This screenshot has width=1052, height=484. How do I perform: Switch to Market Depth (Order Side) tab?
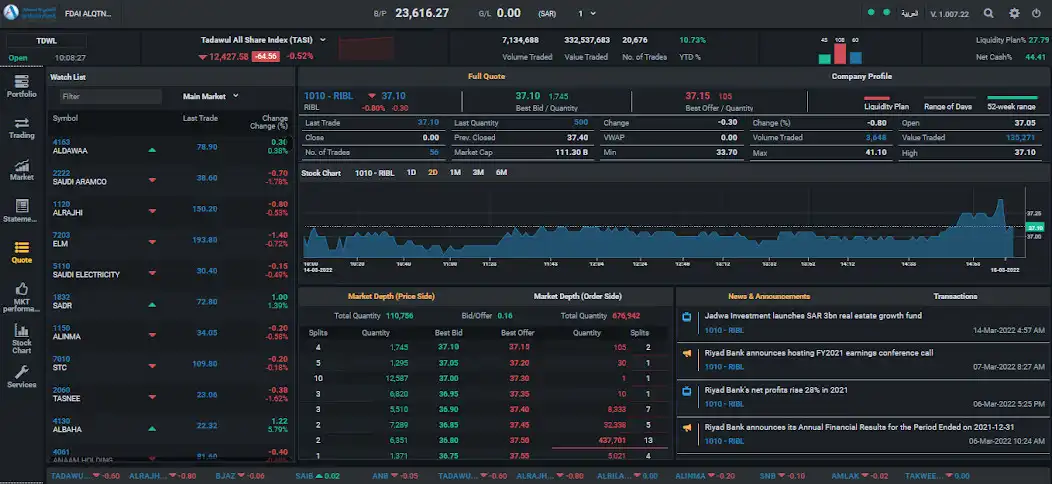578,296
